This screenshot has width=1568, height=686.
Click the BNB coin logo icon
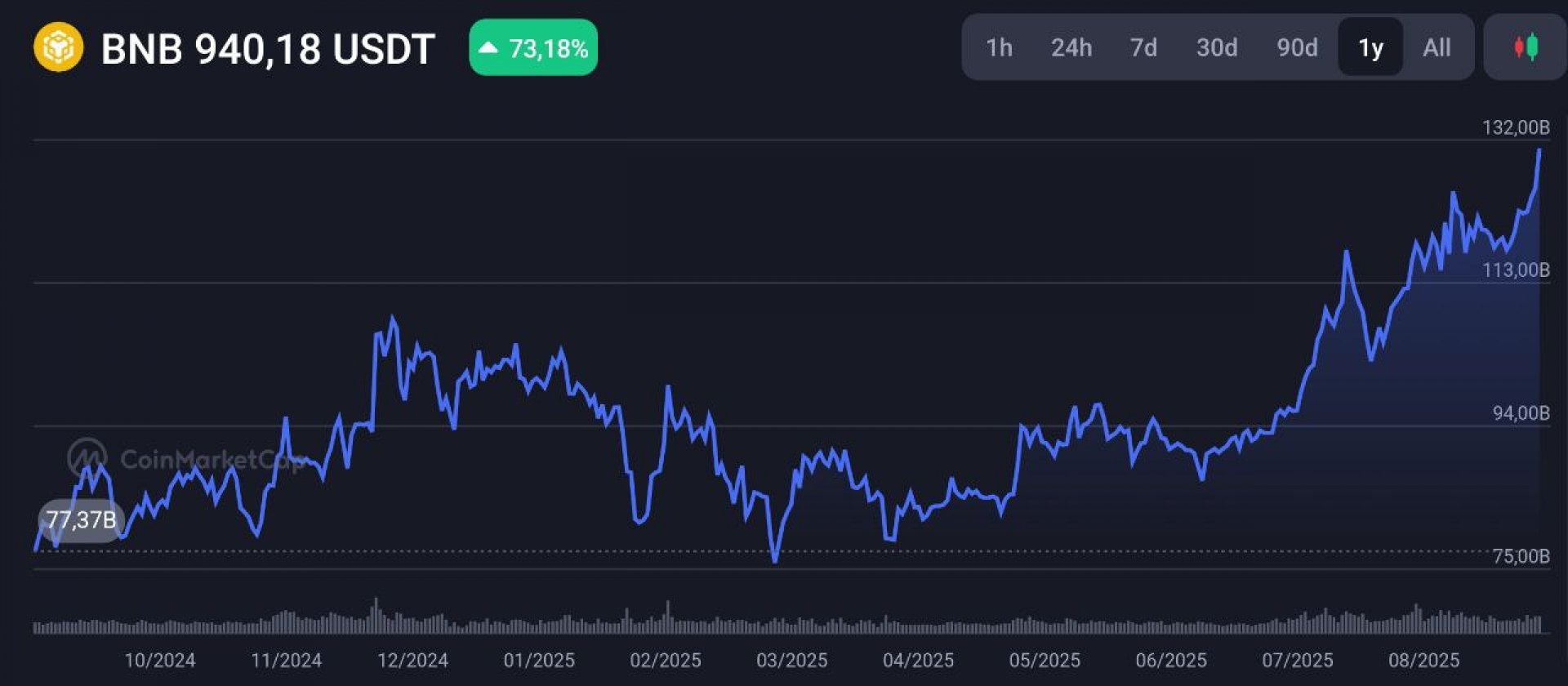(58, 47)
